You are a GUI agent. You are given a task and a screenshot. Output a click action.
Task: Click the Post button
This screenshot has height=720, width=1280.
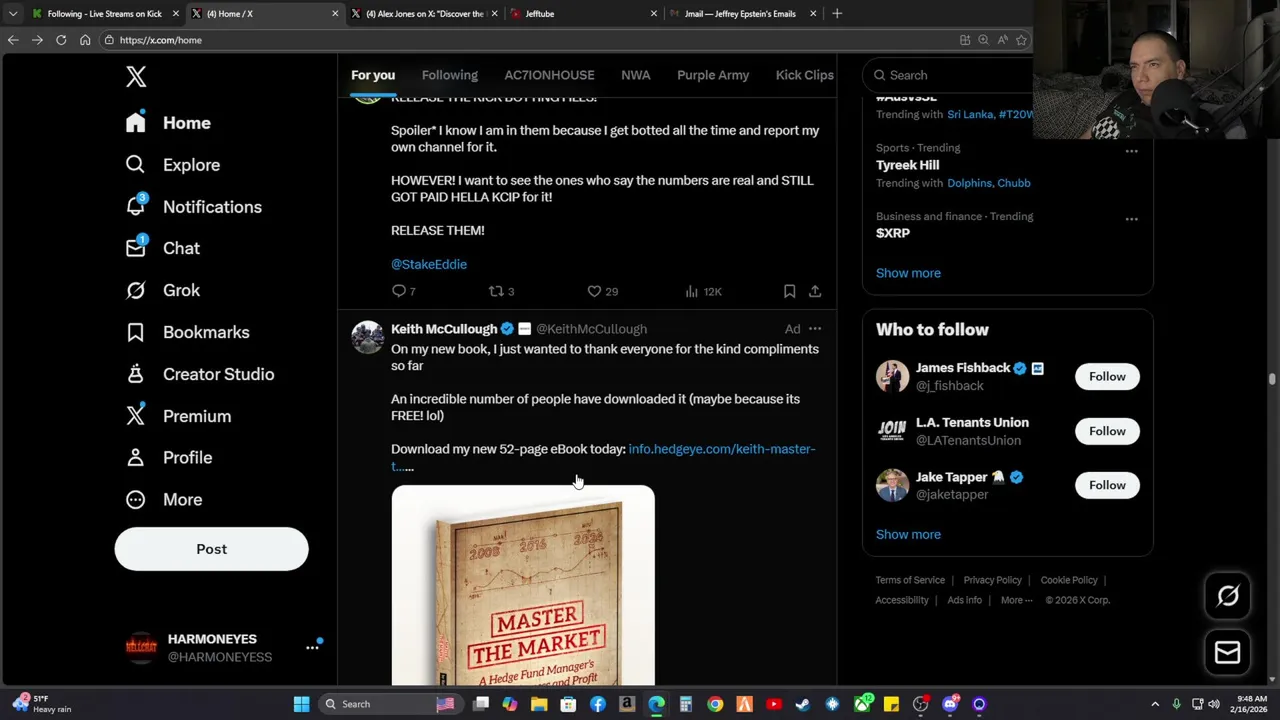coord(211,549)
